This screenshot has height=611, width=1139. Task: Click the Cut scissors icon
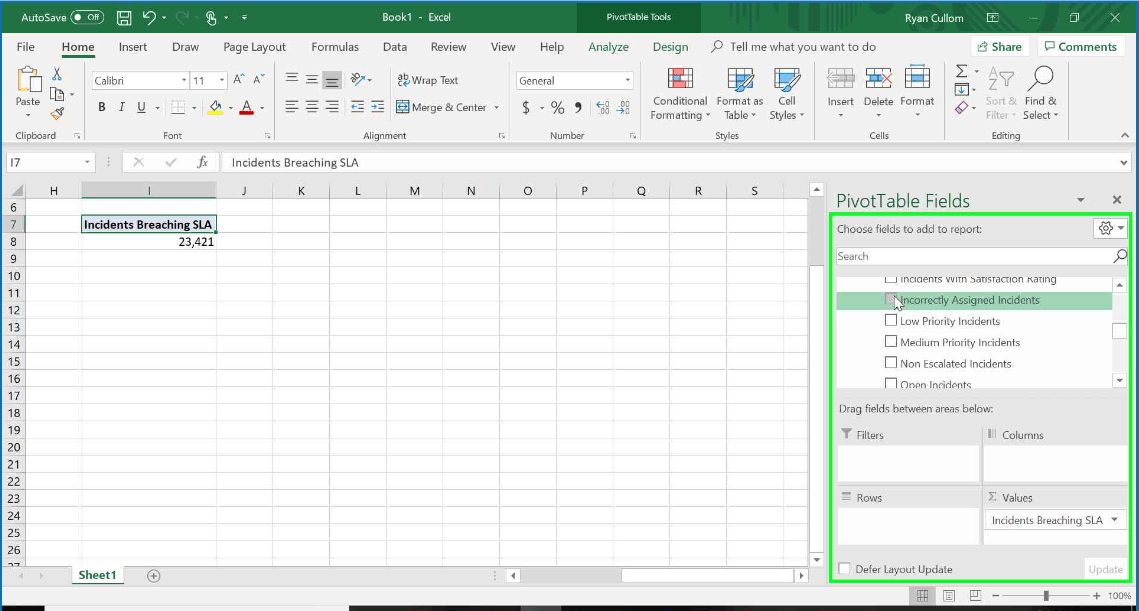pyautogui.click(x=57, y=74)
